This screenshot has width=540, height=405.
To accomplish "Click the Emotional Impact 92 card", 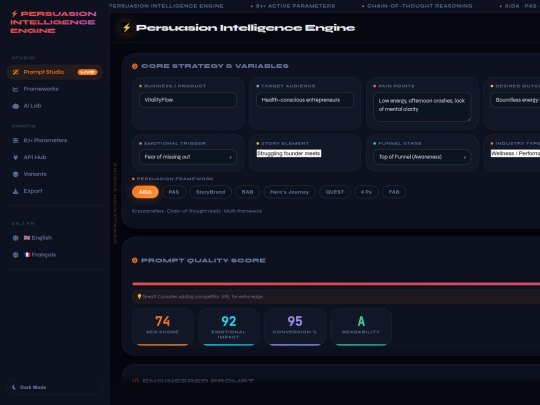I will 229,327.
